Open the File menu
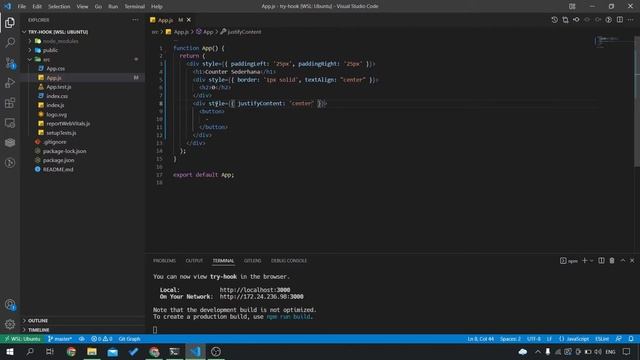The height and width of the screenshot is (360, 640). [22, 7]
